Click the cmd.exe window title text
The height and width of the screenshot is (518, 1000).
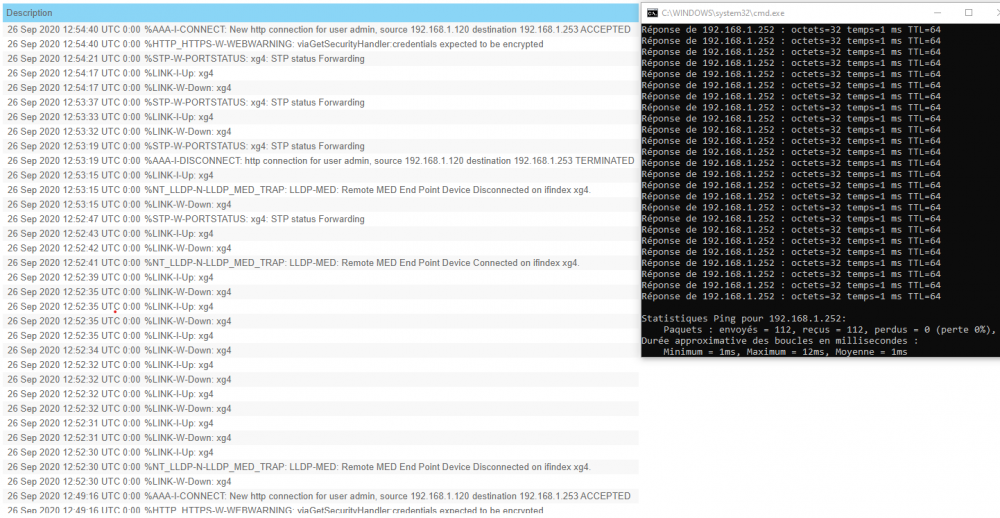(723, 13)
